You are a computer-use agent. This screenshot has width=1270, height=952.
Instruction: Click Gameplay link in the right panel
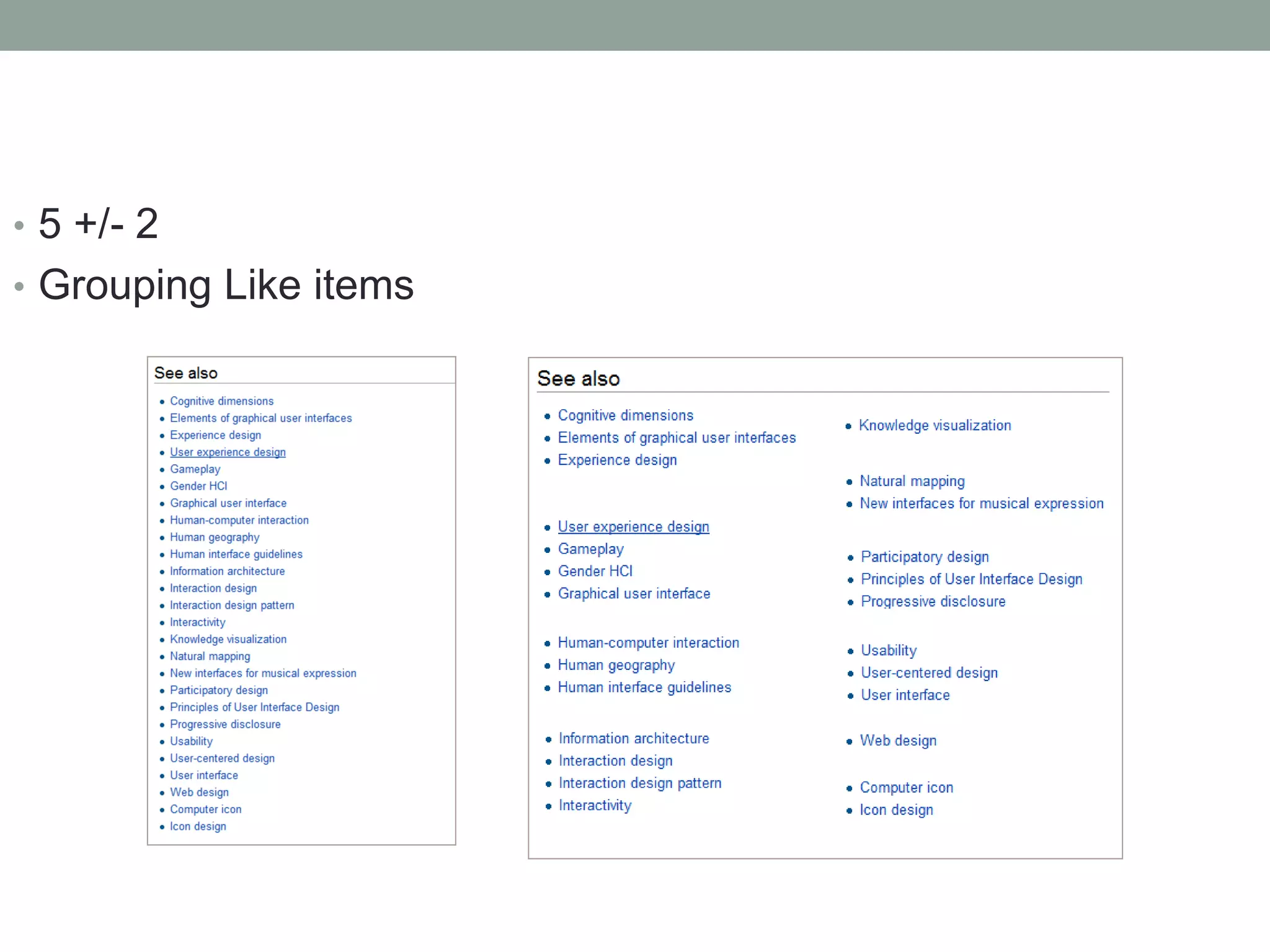click(x=590, y=549)
